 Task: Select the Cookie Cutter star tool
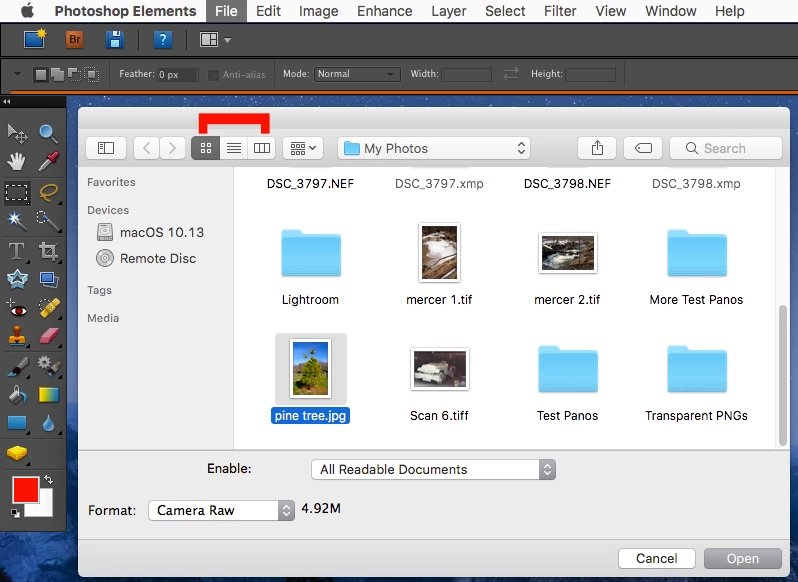click(x=17, y=279)
